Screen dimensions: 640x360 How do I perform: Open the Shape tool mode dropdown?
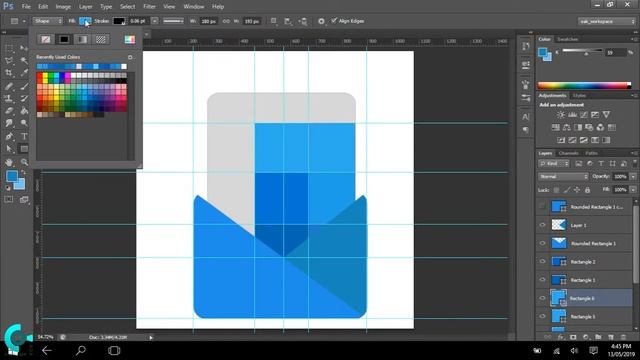click(47, 21)
